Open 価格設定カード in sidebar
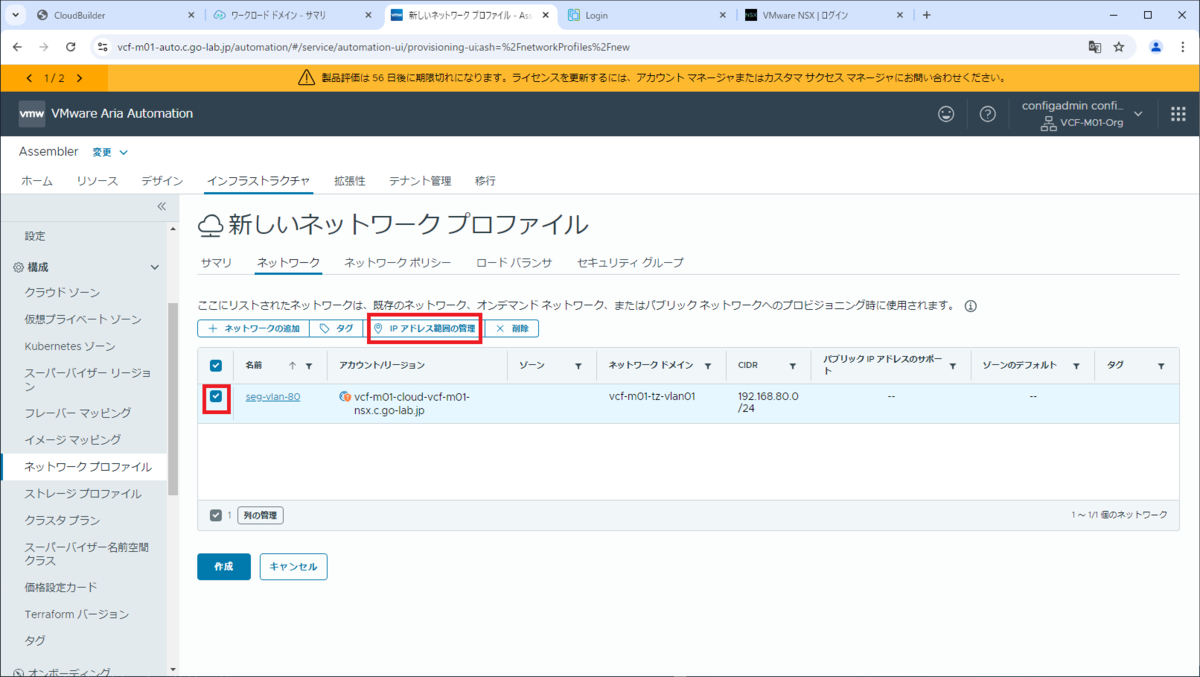Image resolution: width=1200 pixels, height=677 pixels. pos(61,587)
